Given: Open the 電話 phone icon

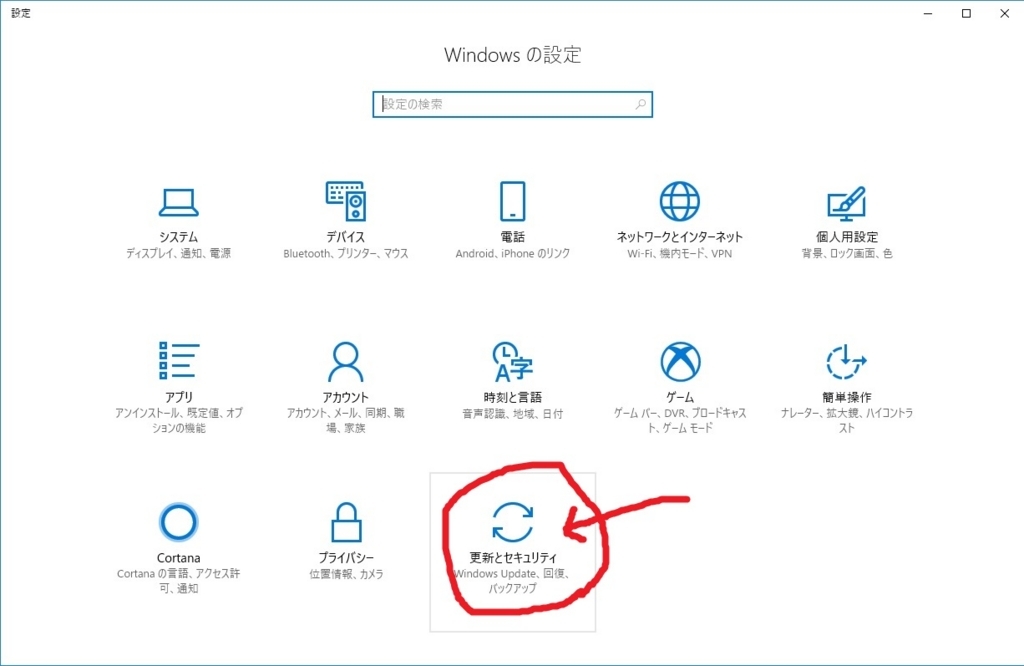Looking at the screenshot, I should point(513,201).
